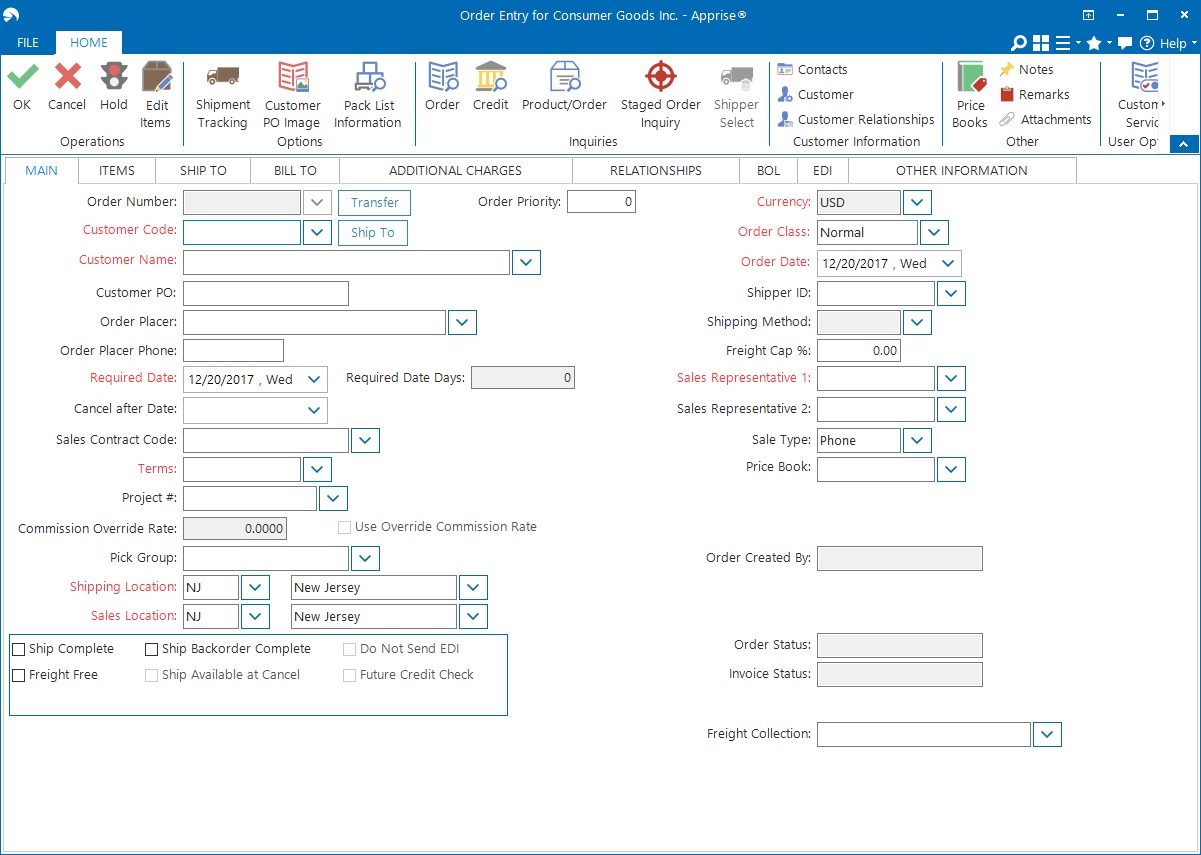Open the Terms dropdown
Image resolution: width=1201 pixels, height=855 pixels.
click(317, 469)
